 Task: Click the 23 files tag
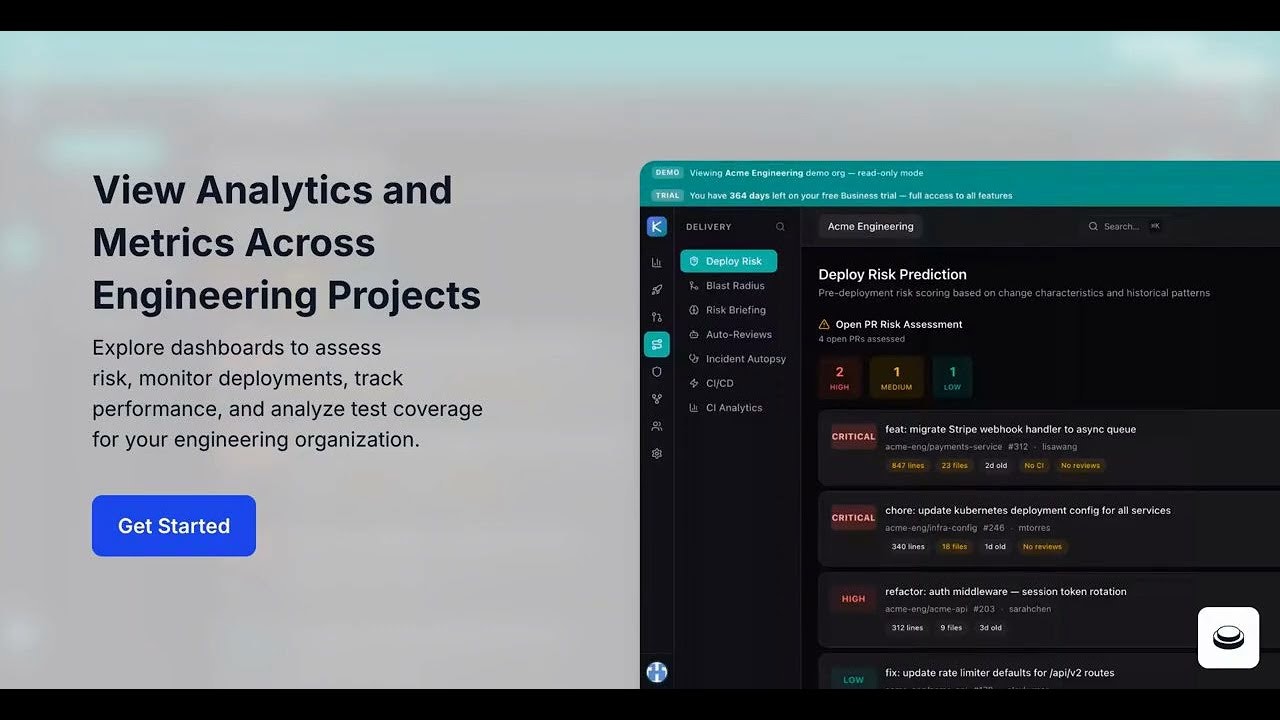click(x=954, y=466)
